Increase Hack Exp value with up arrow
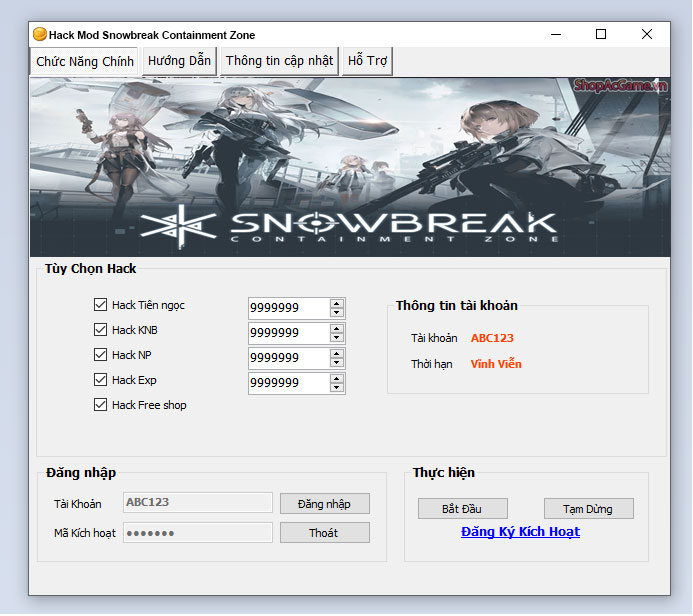 click(x=337, y=379)
